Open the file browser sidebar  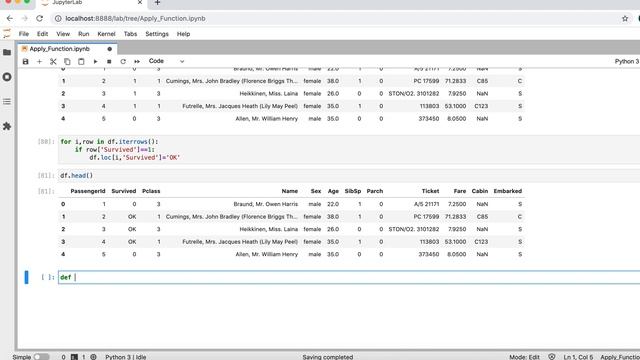coord(7,52)
